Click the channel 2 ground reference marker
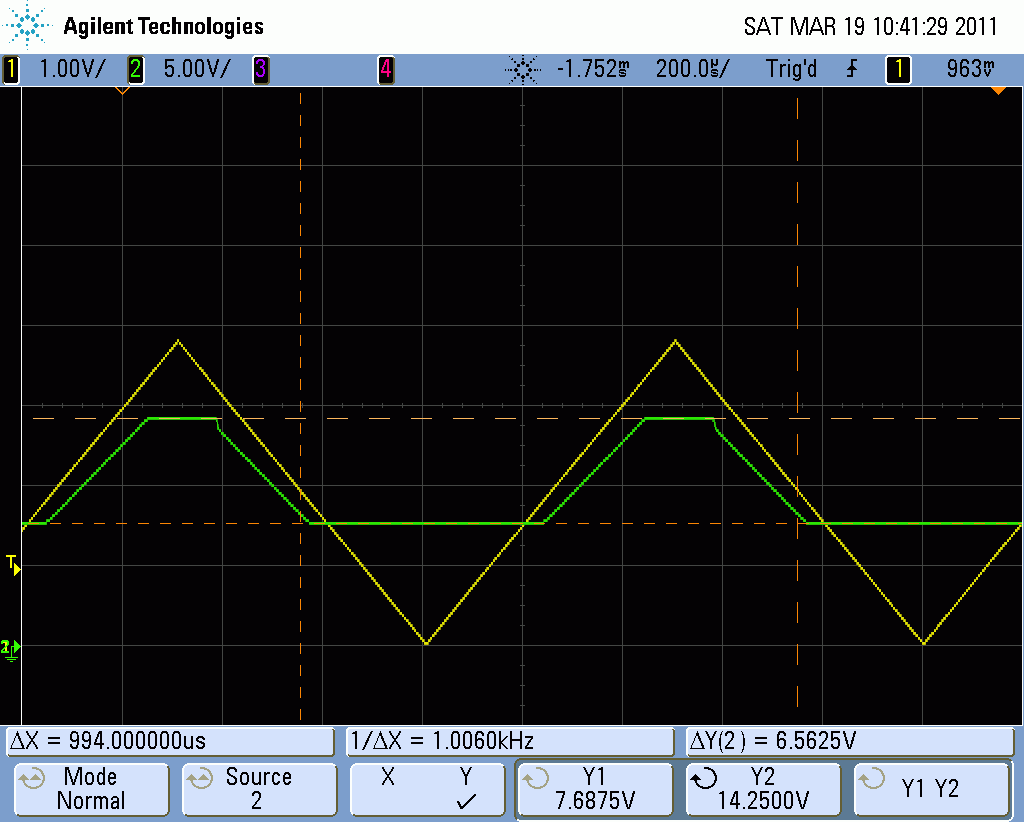Viewport: 1024px width, 822px height. (x=11, y=649)
